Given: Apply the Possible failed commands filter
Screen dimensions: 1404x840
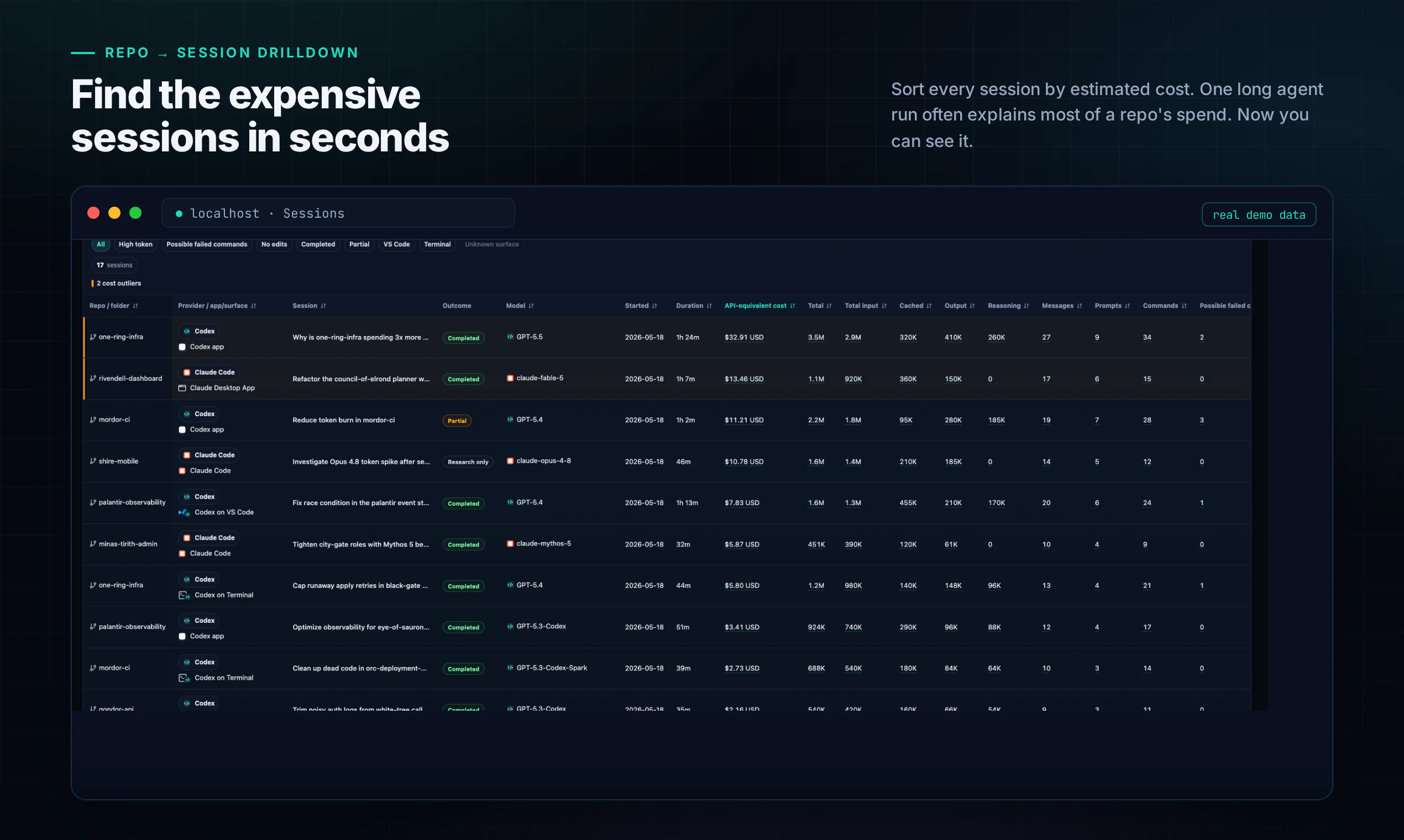Looking at the screenshot, I should 207,244.
